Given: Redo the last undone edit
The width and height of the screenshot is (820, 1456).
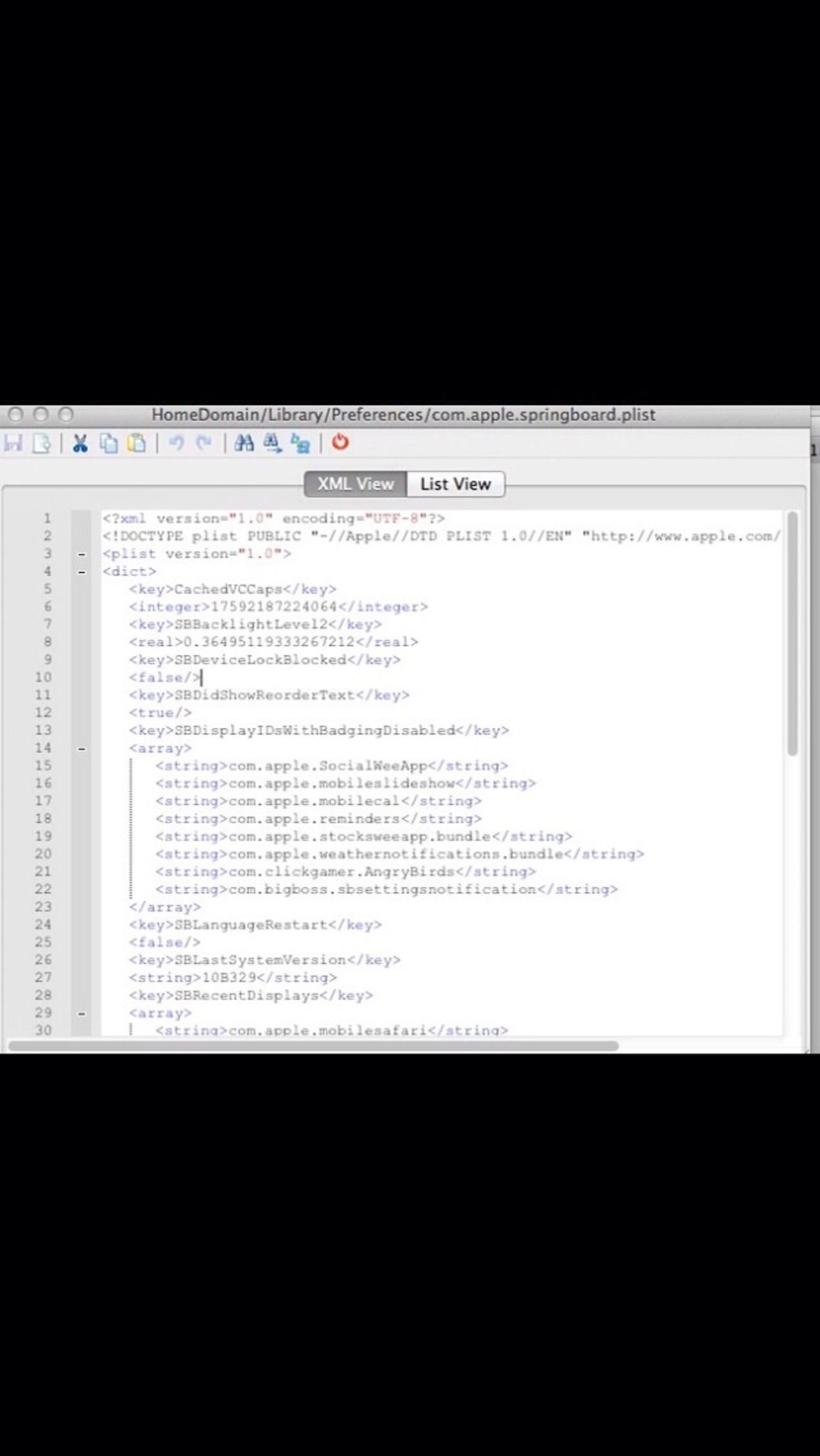Looking at the screenshot, I should tap(203, 443).
